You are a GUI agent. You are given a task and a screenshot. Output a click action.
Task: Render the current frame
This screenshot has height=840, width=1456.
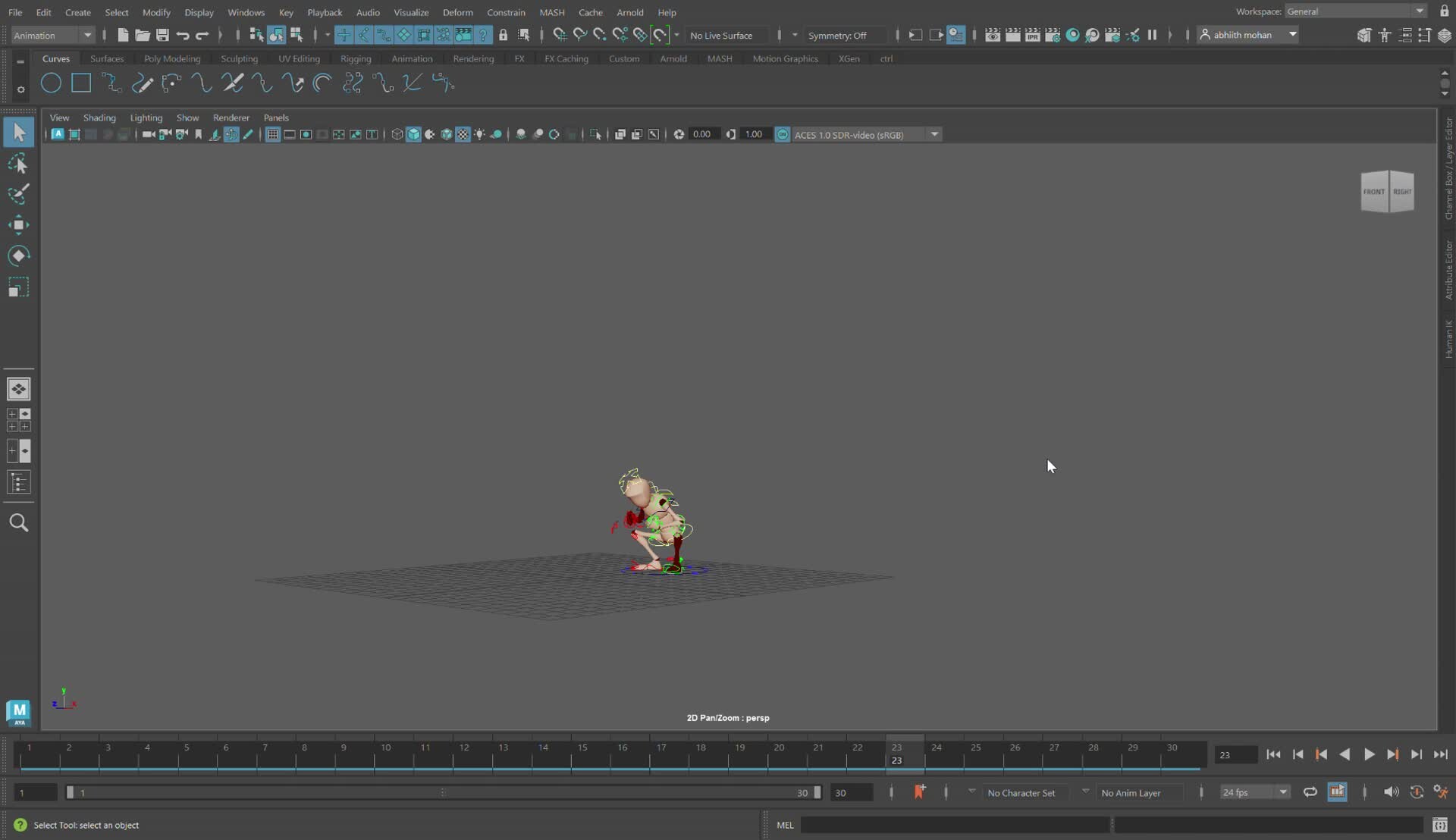click(x=1013, y=35)
